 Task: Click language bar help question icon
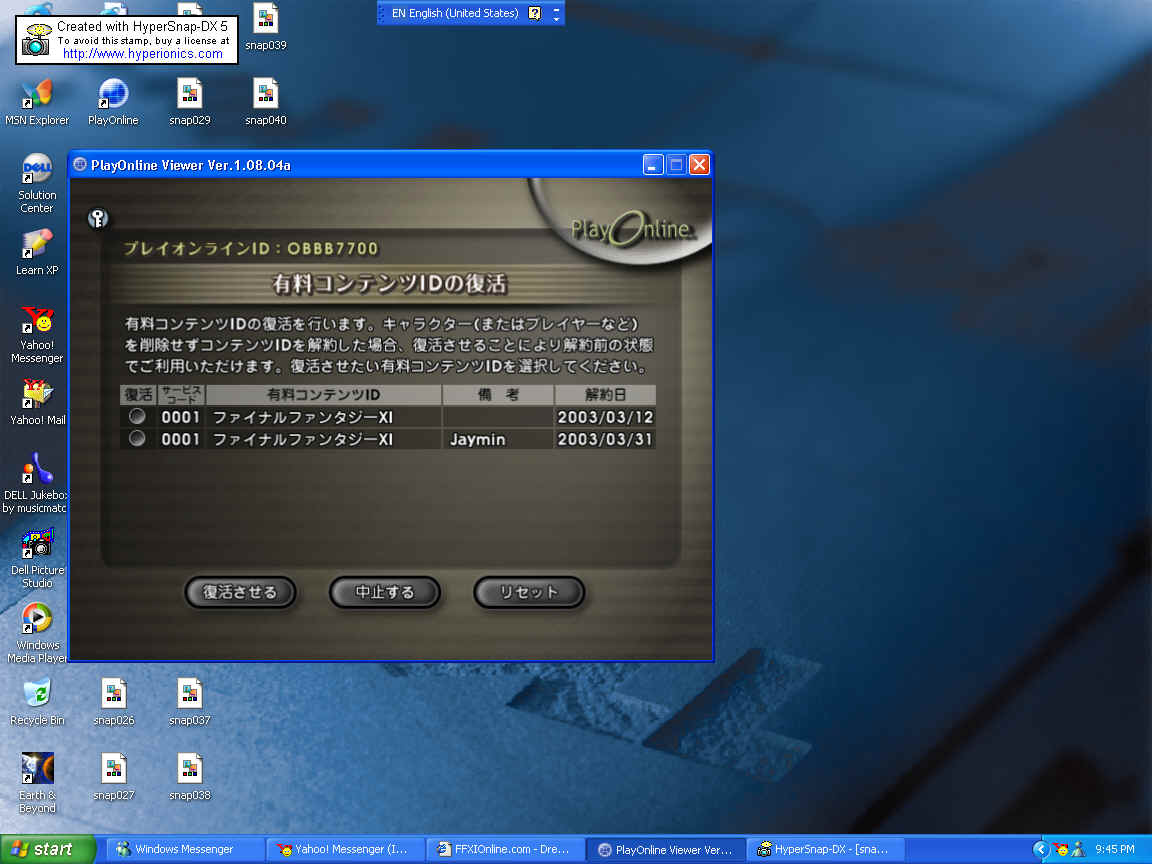coord(535,13)
